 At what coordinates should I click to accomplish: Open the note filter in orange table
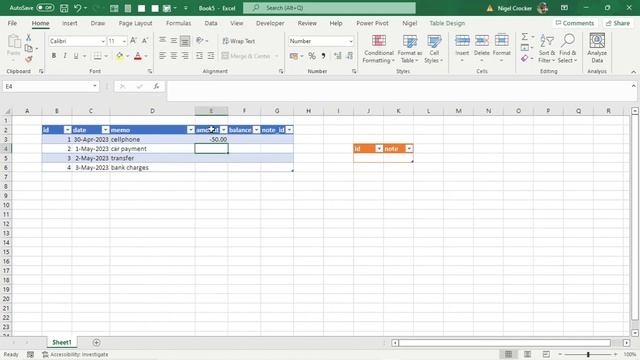coord(409,149)
